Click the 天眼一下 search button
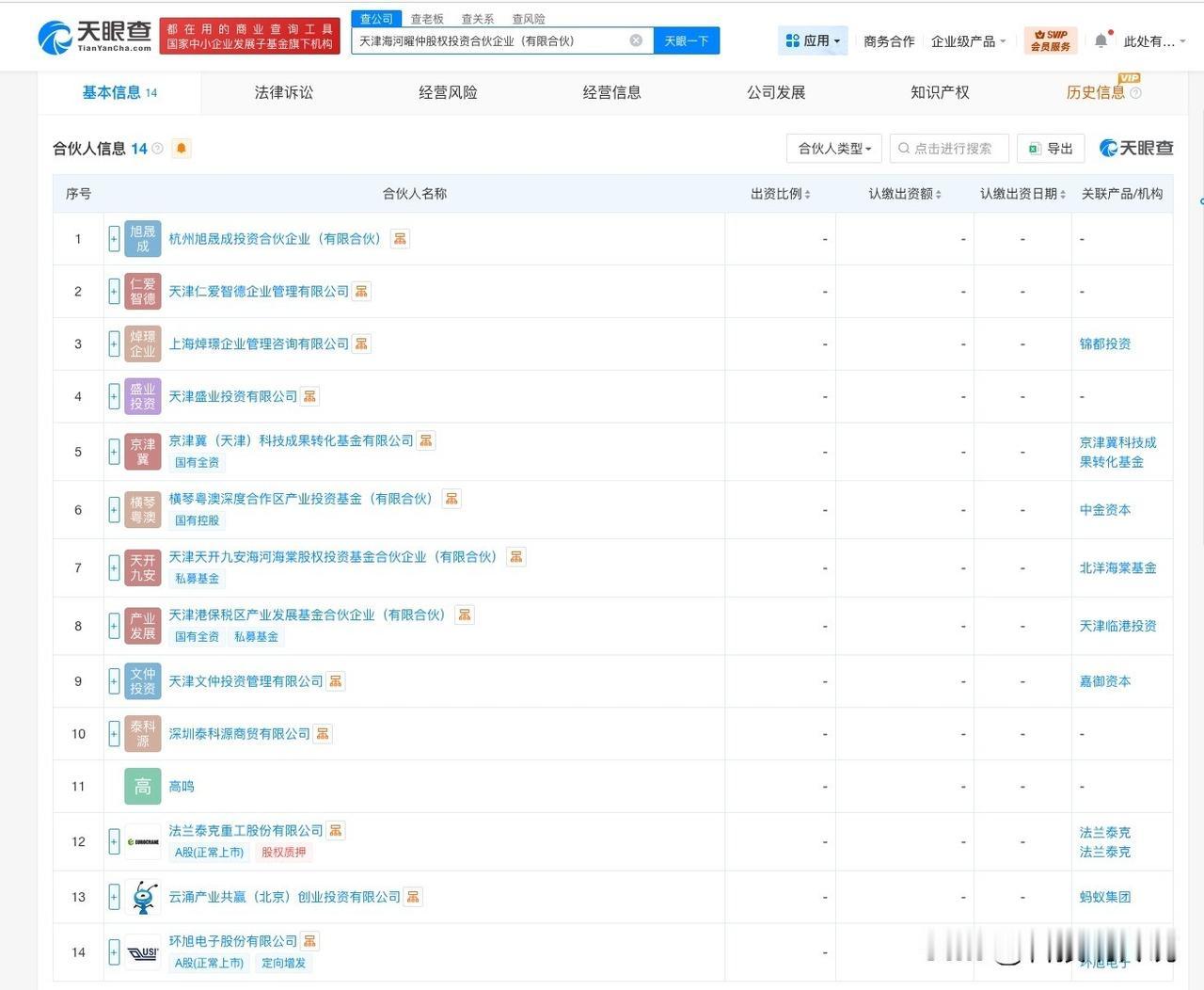The width and height of the screenshot is (1204, 990). (x=687, y=40)
